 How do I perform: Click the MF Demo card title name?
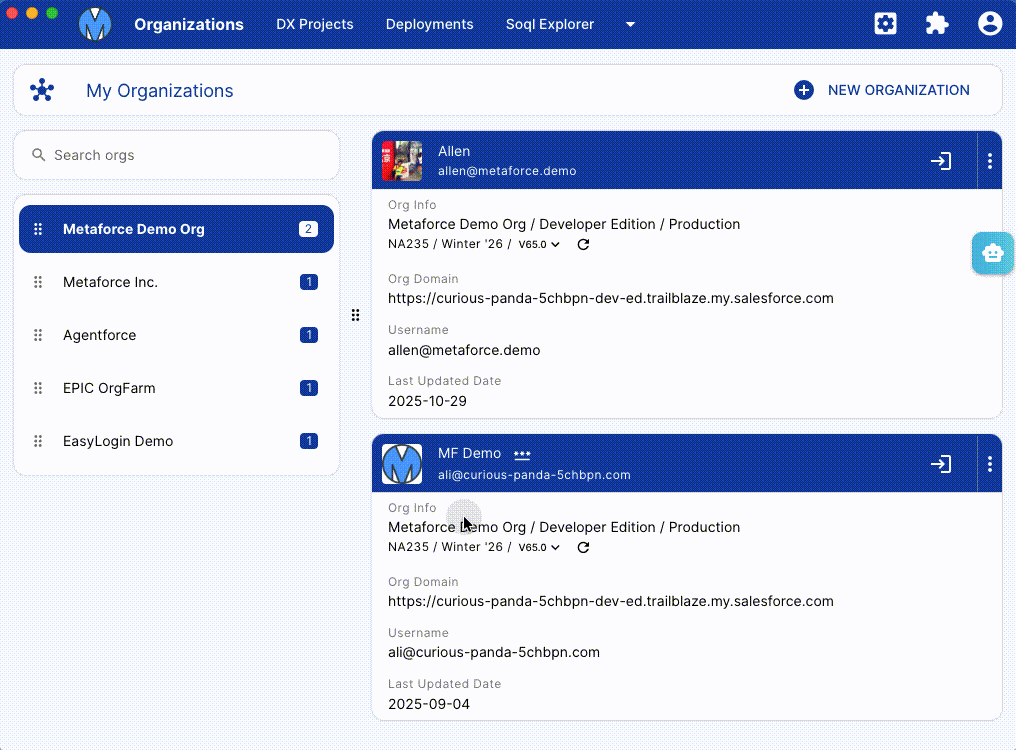469,453
